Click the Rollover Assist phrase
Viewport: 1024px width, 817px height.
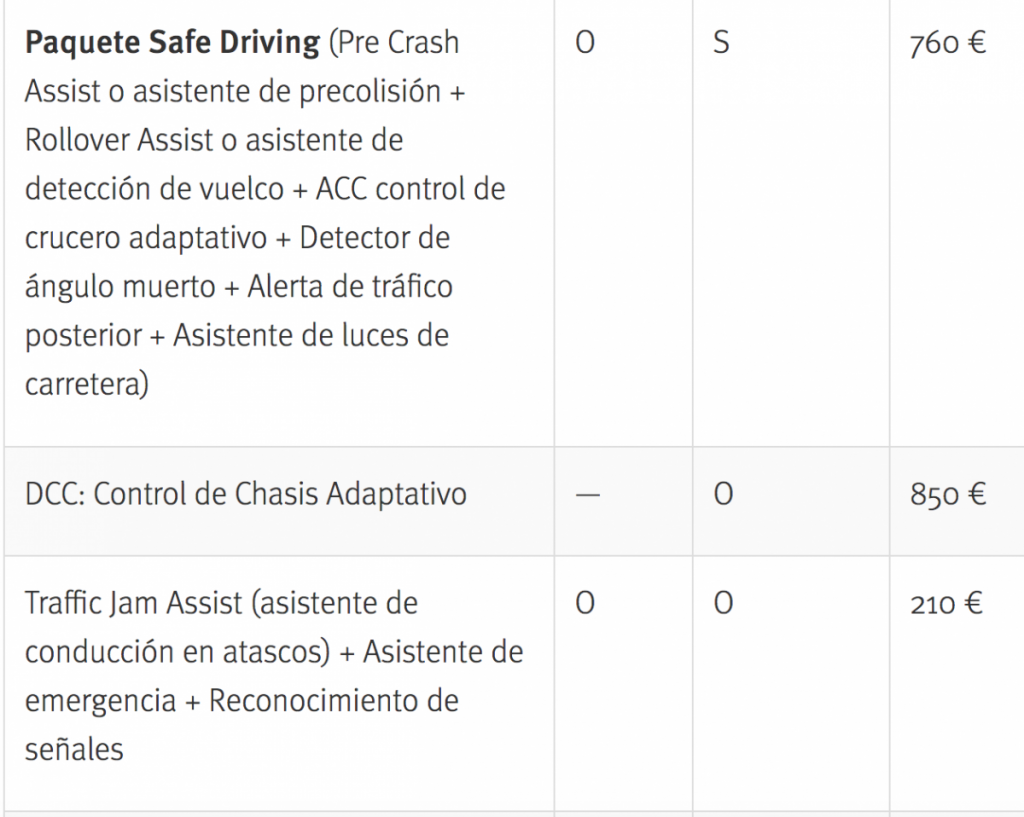119,141
